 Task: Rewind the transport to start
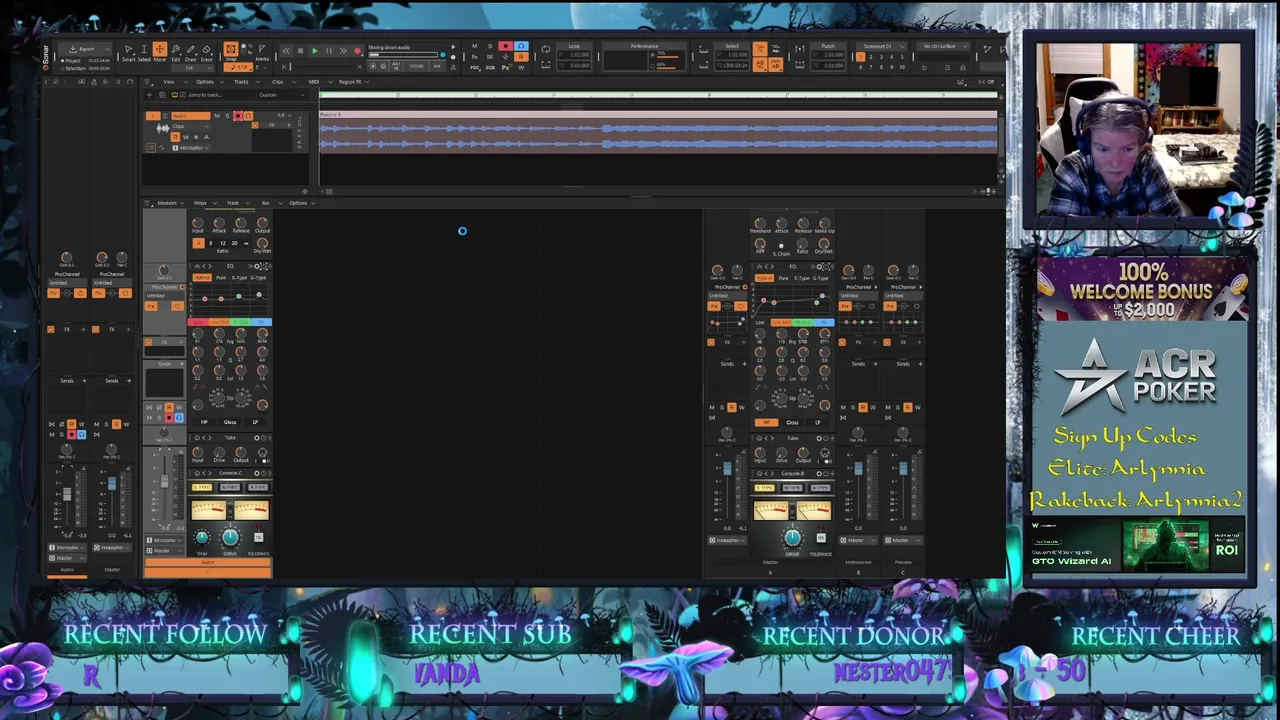pos(286,51)
